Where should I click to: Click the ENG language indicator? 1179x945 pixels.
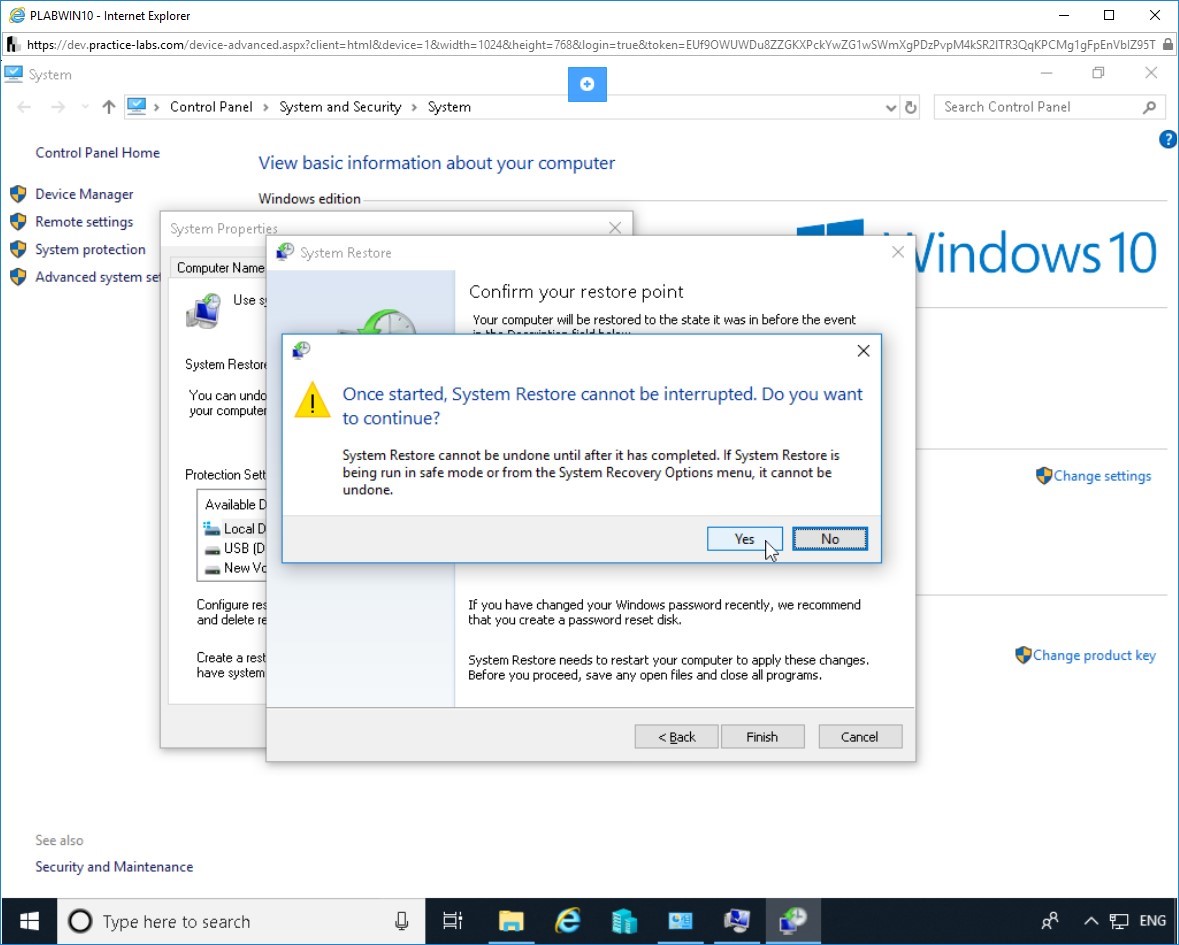(x=1153, y=921)
